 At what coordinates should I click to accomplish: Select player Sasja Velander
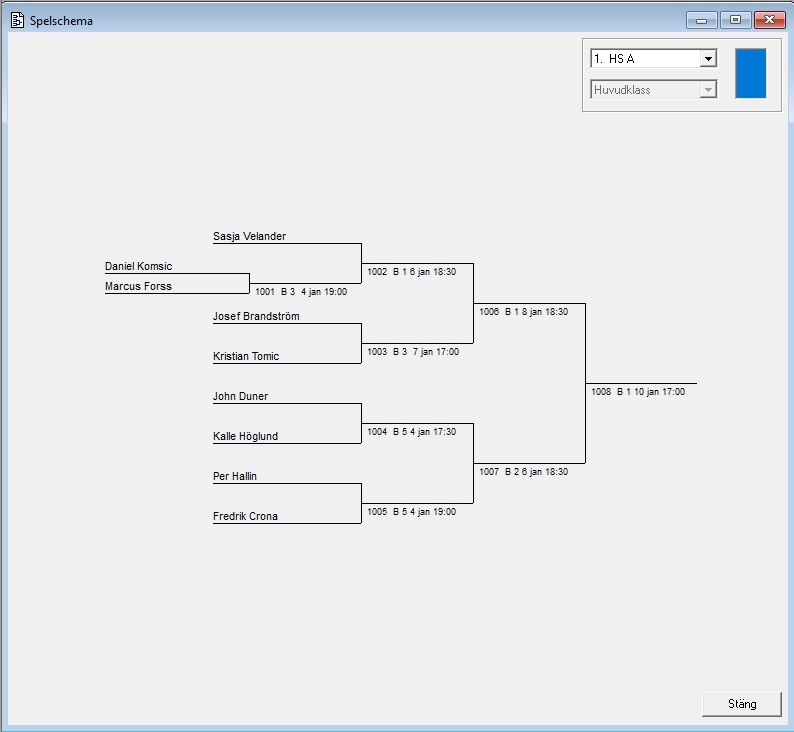(249, 237)
